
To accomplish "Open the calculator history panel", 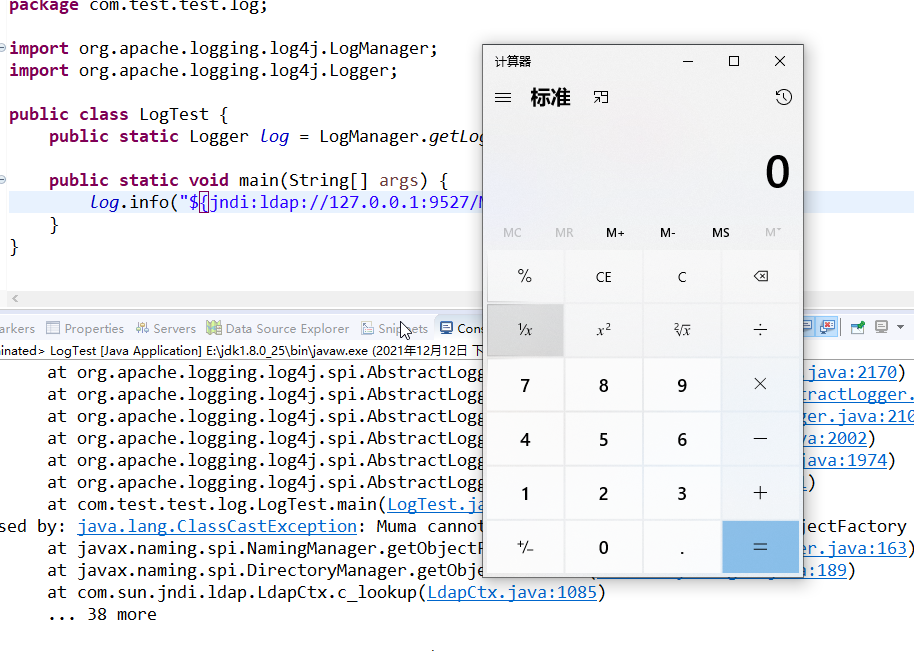I will coord(783,97).
